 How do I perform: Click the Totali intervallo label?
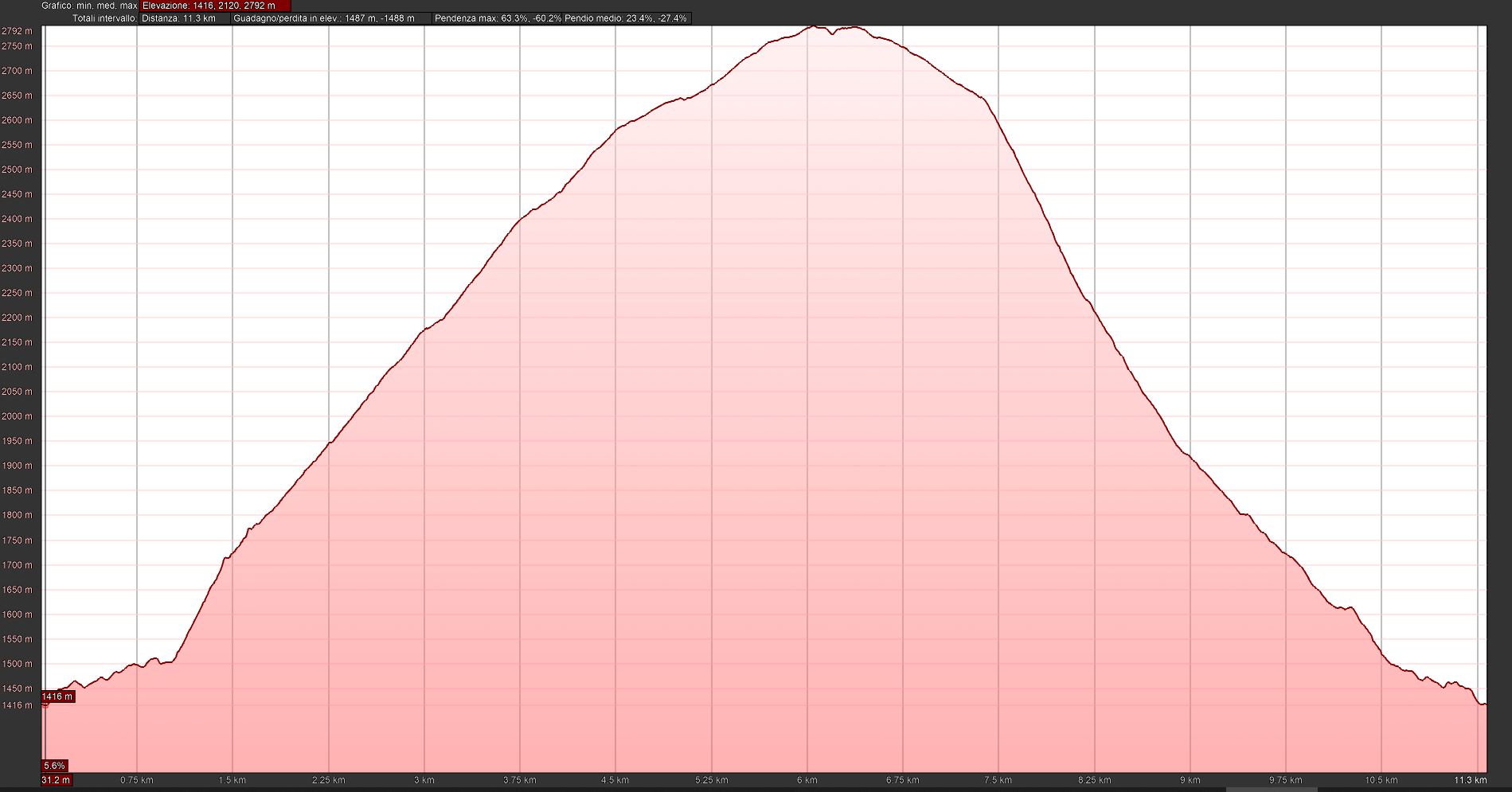(x=104, y=18)
